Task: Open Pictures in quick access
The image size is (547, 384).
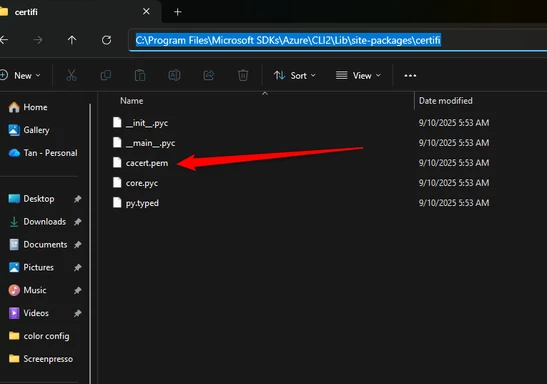Action: (x=31, y=268)
